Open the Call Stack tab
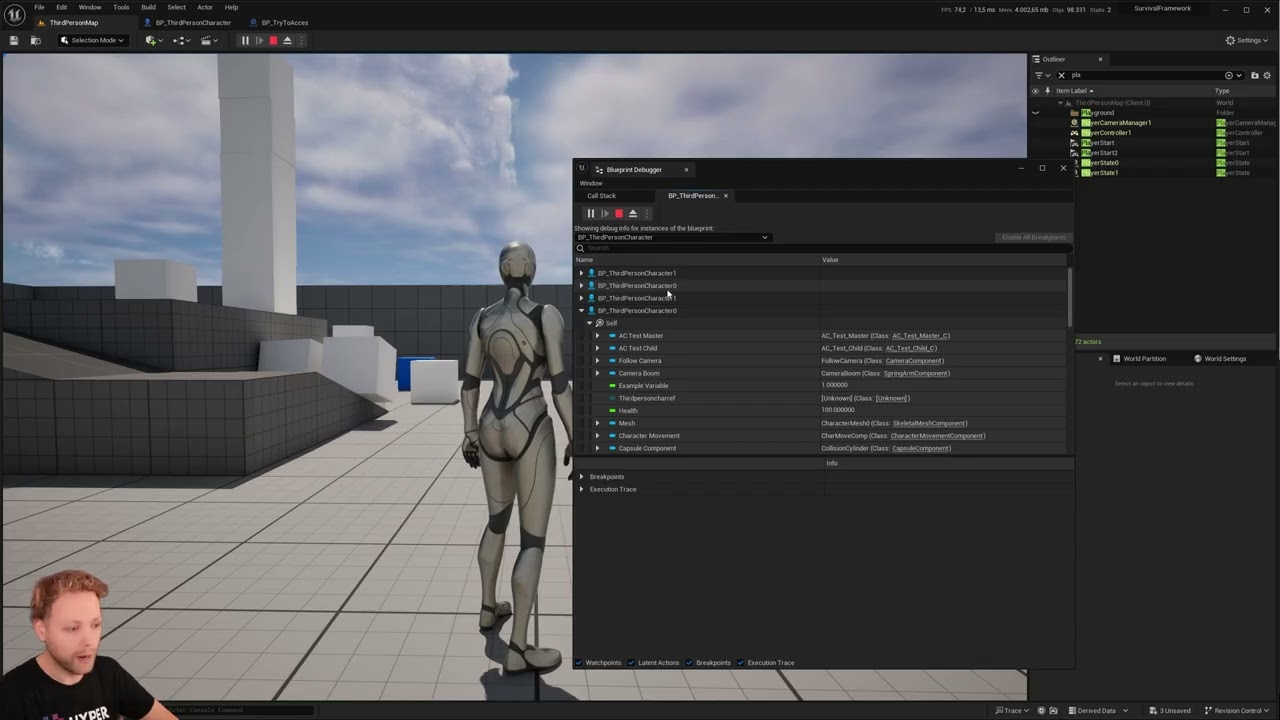This screenshot has height=720, width=1280. tap(601, 196)
